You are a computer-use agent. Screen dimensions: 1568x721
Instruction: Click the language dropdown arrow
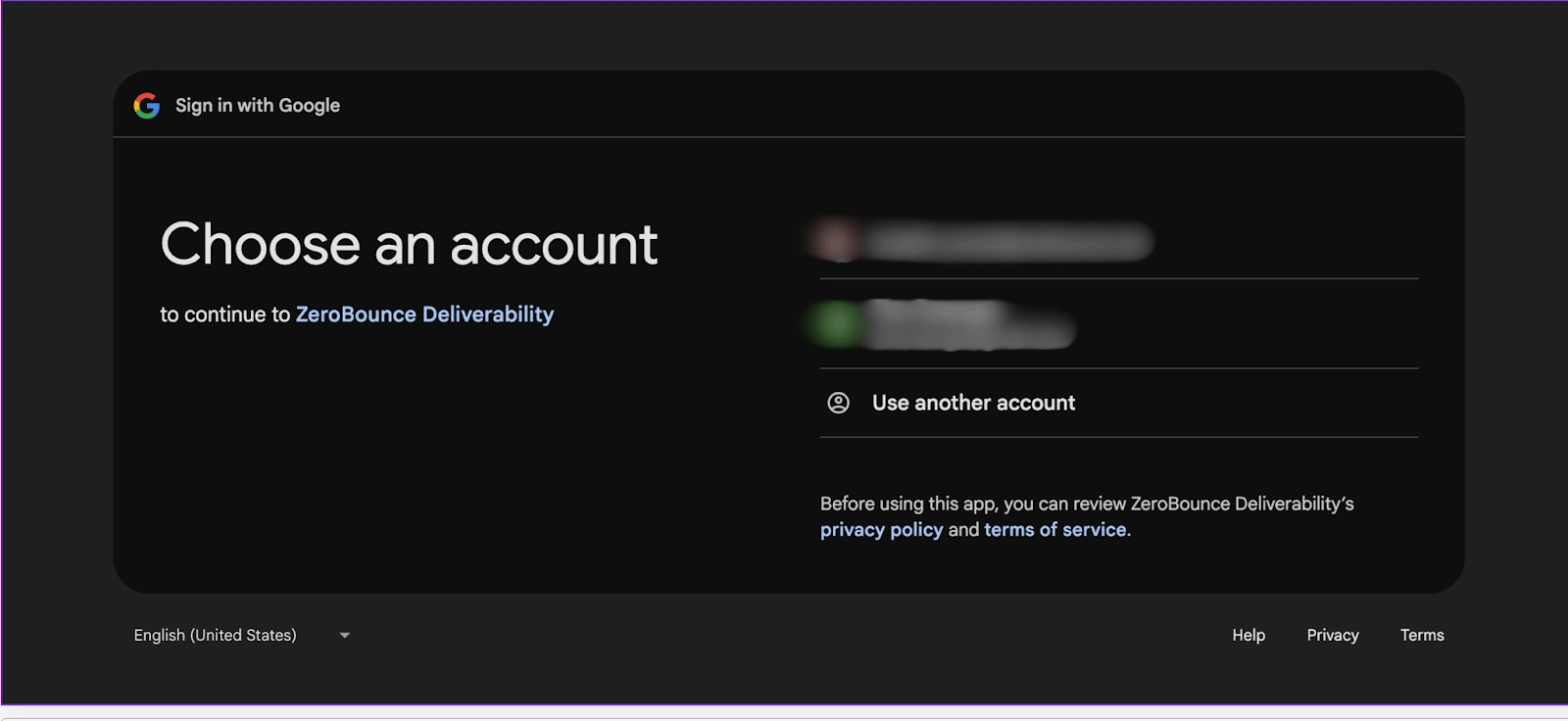345,636
